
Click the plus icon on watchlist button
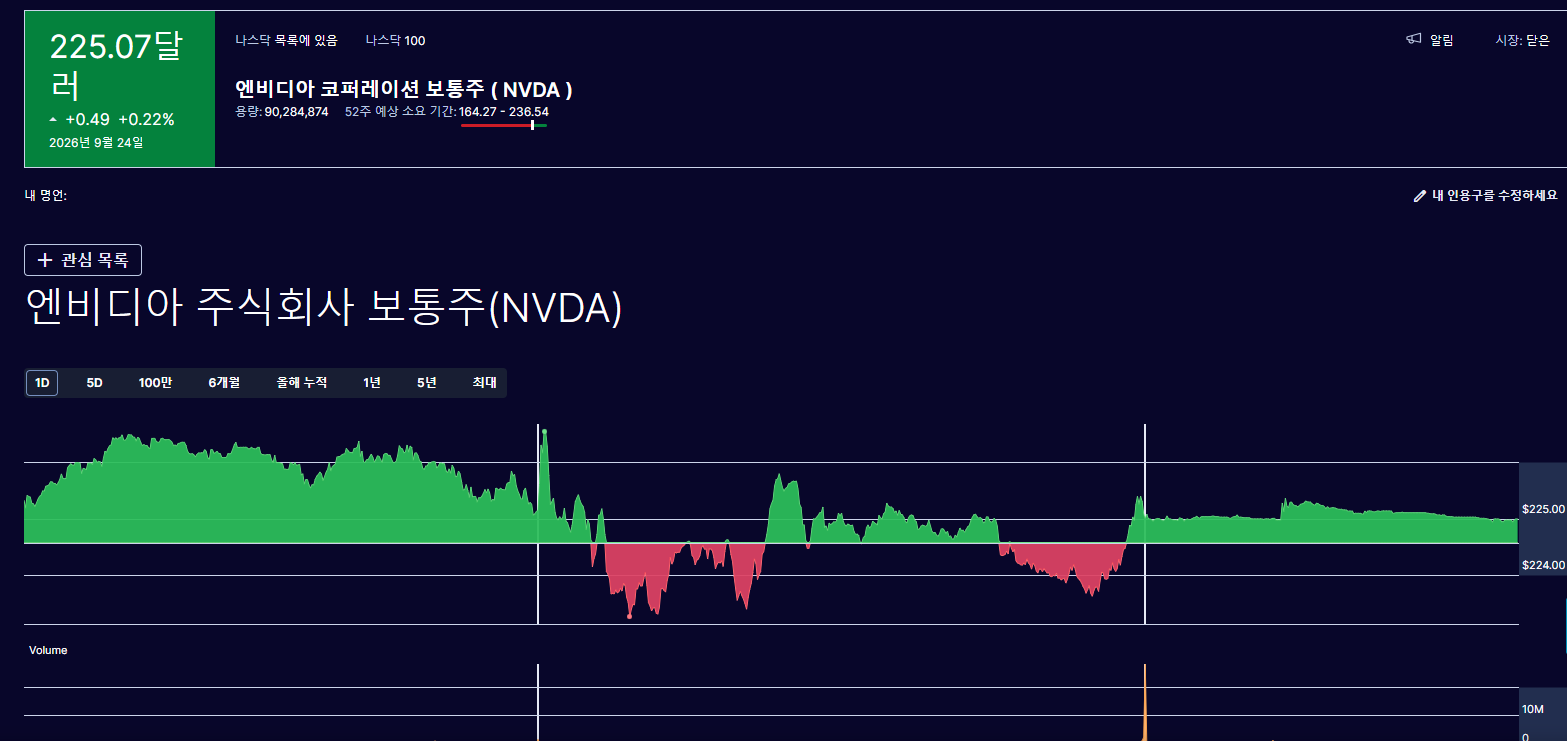click(44, 260)
